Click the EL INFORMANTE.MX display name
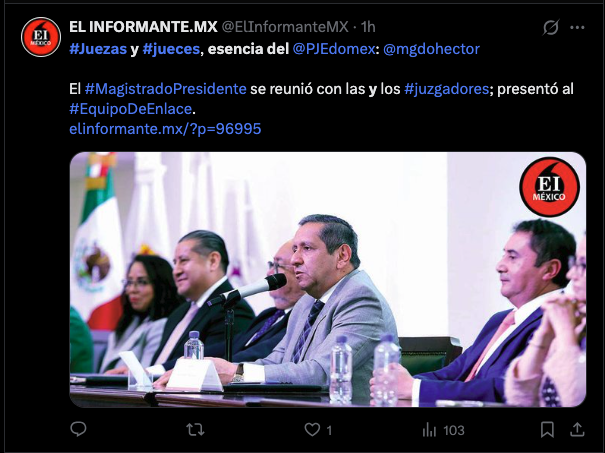Viewport: 605px width, 453px height. coord(143,27)
